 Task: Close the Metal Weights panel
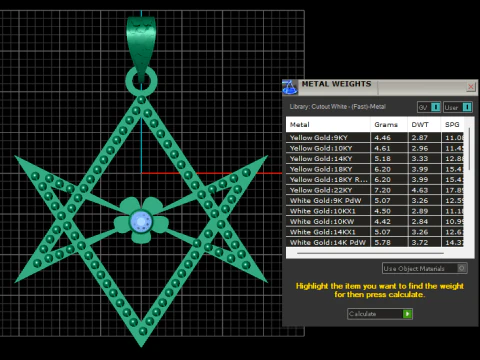pyautogui.click(x=471, y=87)
